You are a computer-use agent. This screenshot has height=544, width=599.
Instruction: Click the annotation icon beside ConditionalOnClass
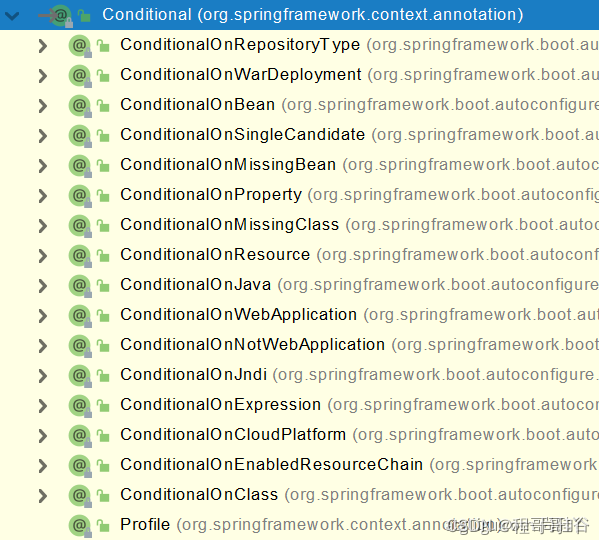pyautogui.click(x=80, y=496)
